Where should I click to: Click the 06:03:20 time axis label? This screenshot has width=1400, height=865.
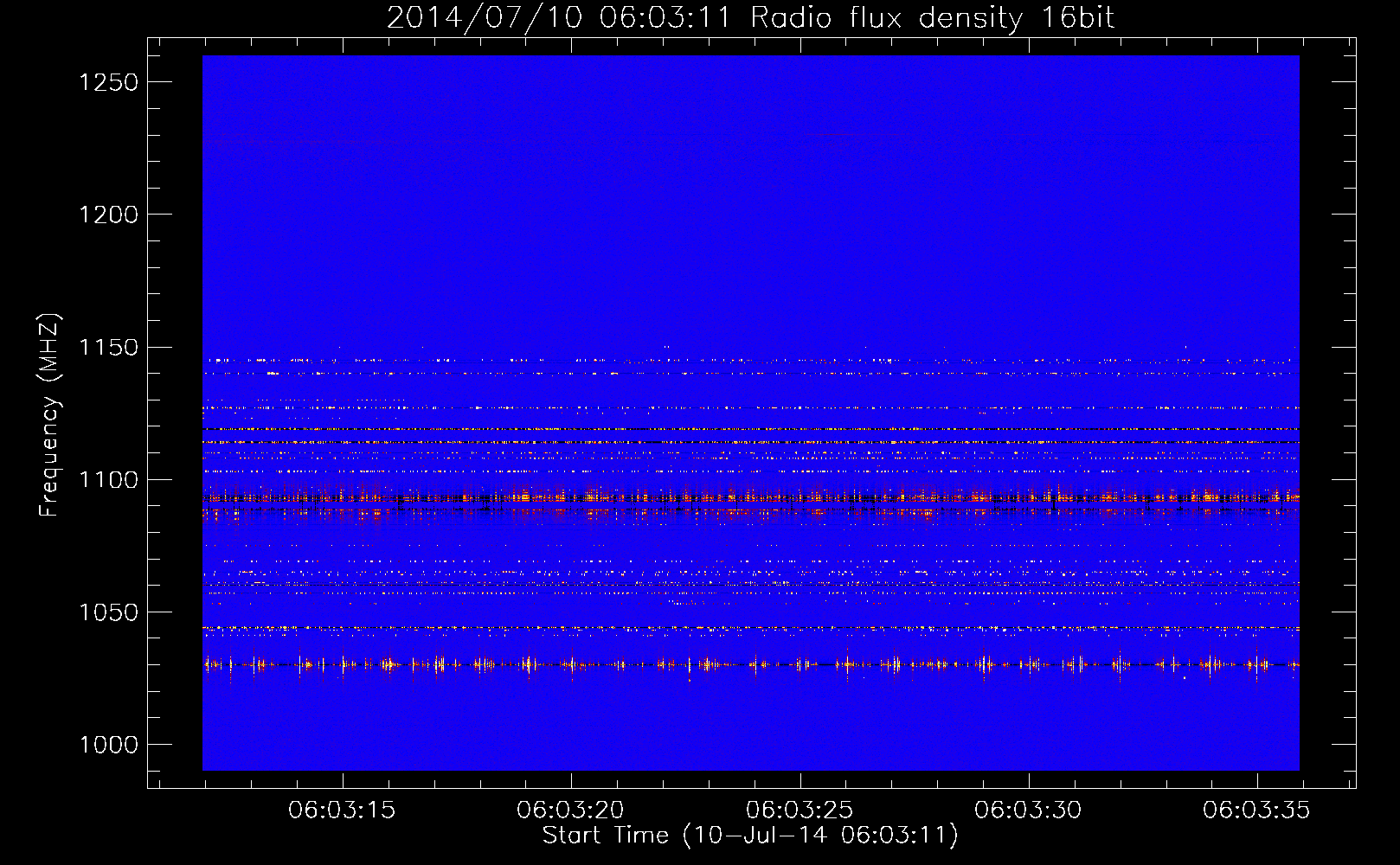click(x=570, y=811)
